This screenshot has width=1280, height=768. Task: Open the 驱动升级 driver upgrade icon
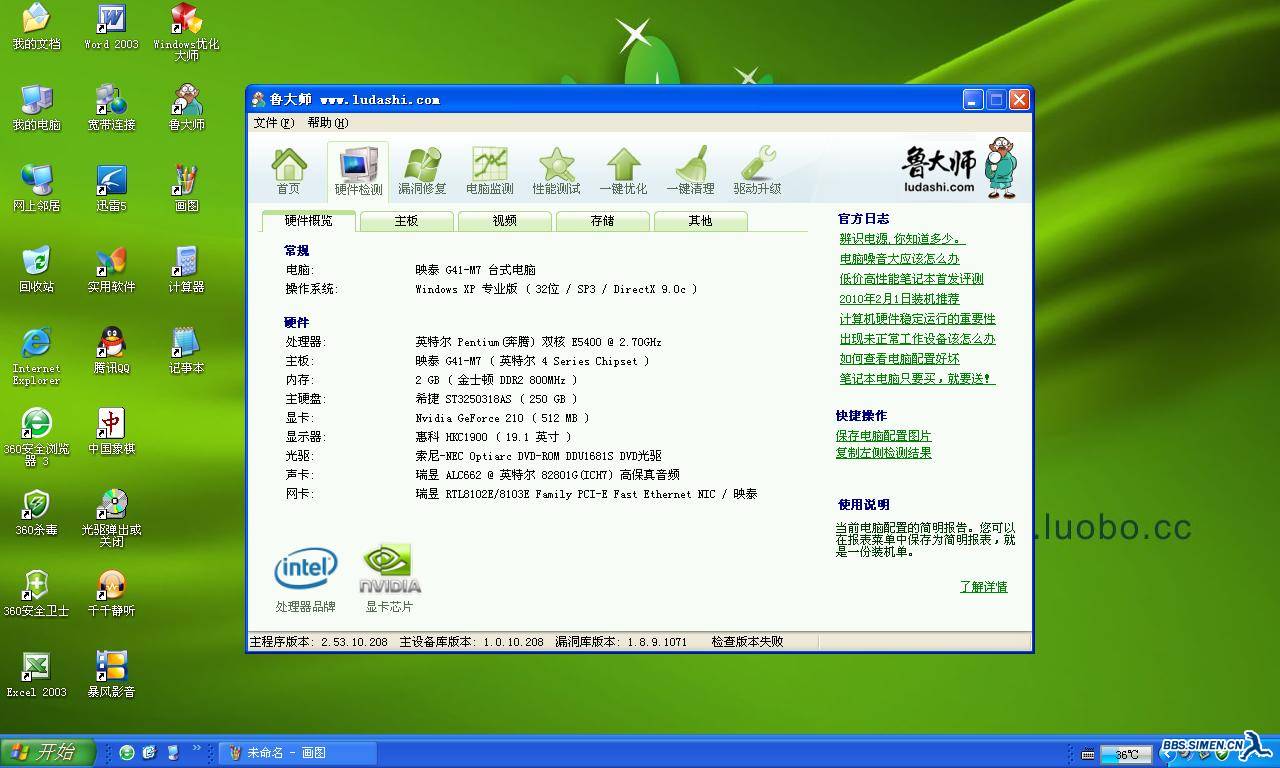pos(757,171)
